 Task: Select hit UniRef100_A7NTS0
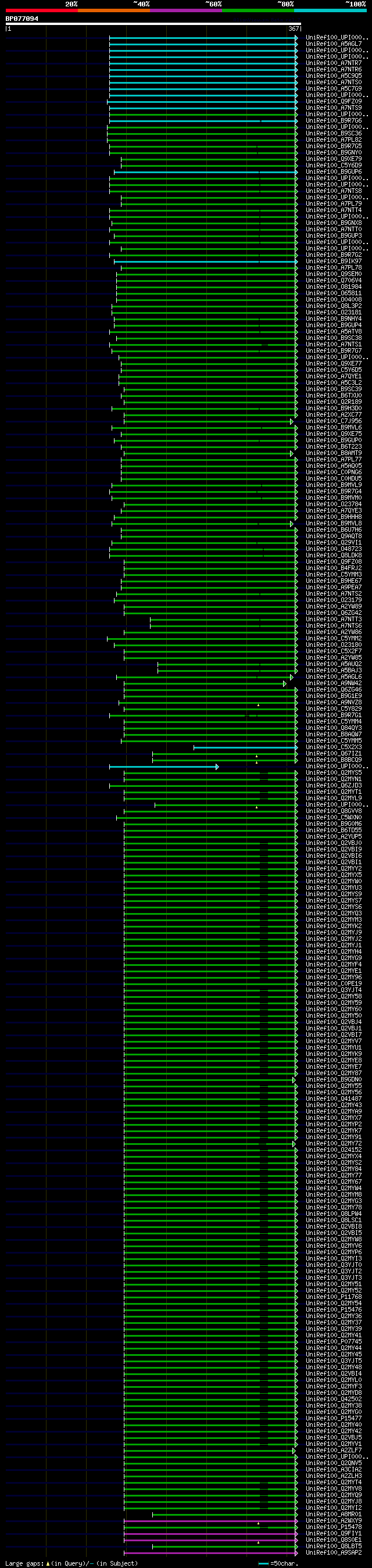pos(334,82)
